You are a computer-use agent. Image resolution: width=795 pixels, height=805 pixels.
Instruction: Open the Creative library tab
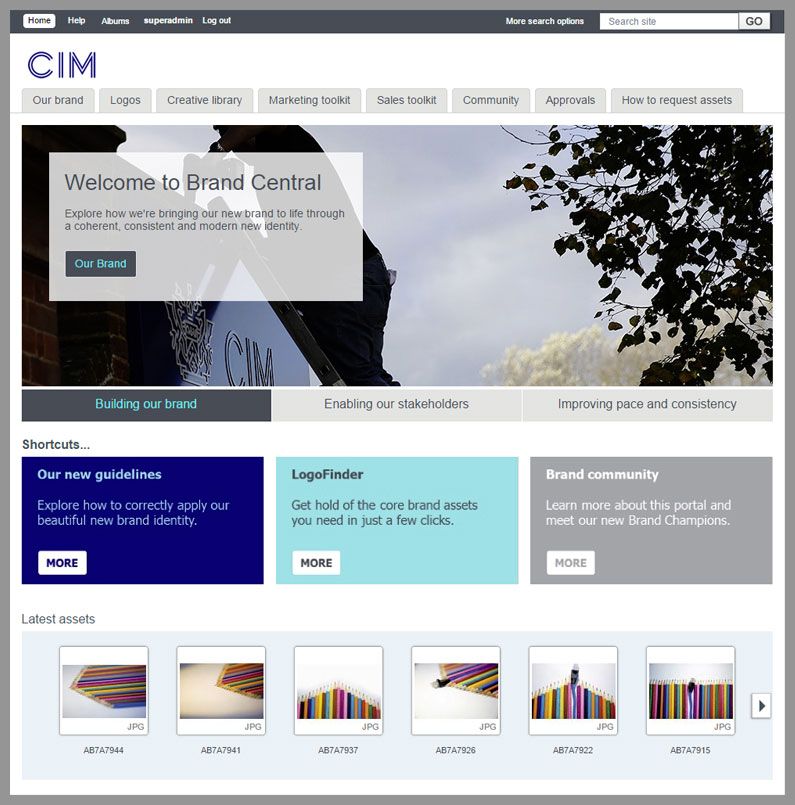pos(204,100)
